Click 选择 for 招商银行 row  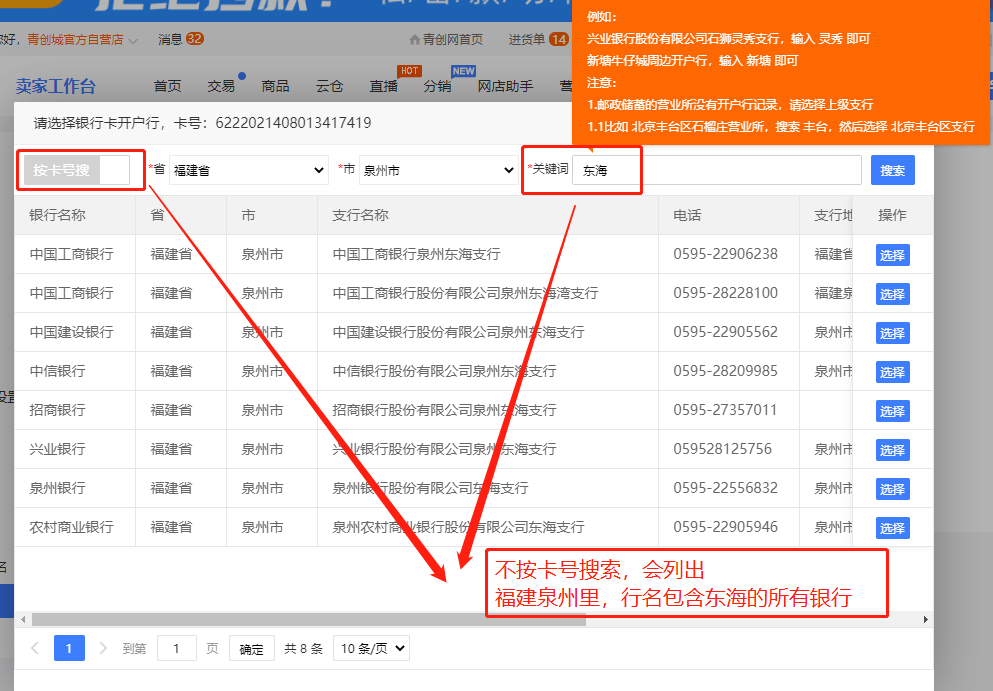pyautogui.click(x=892, y=411)
